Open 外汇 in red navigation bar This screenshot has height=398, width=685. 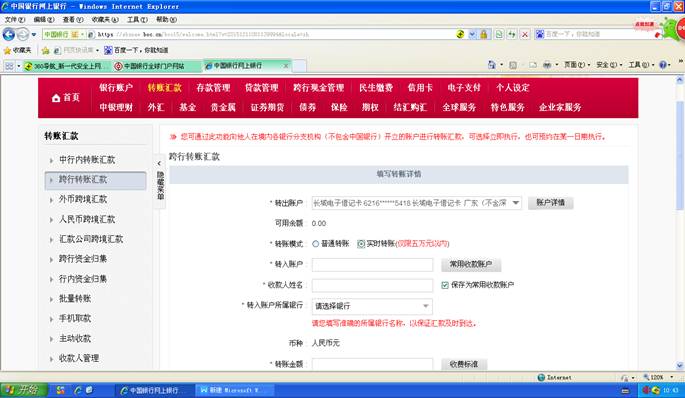click(156, 107)
